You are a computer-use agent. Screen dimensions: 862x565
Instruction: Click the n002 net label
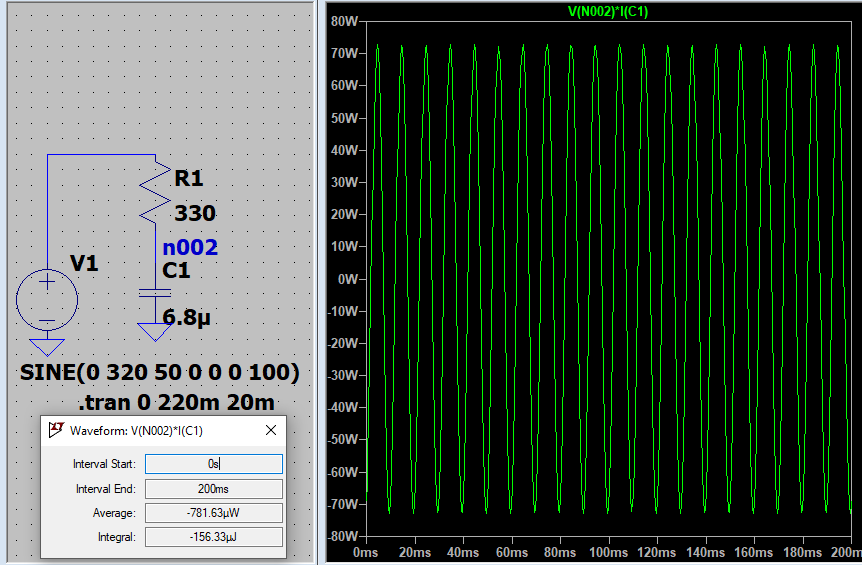pyautogui.click(x=190, y=247)
